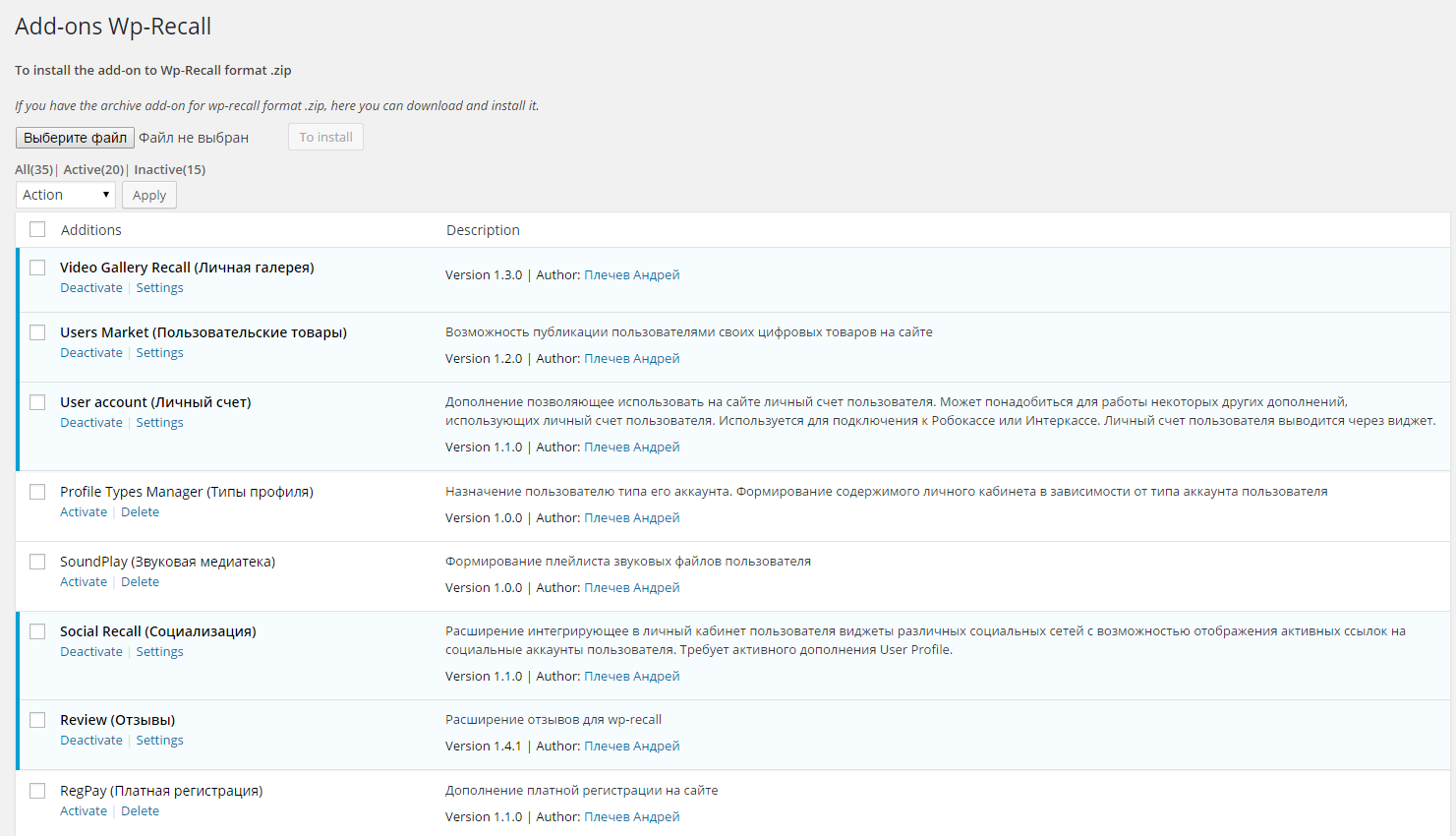Click the Social Recall (Социализация) title
Viewport: 1456px width, 836px height.
[x=157, y=631]
